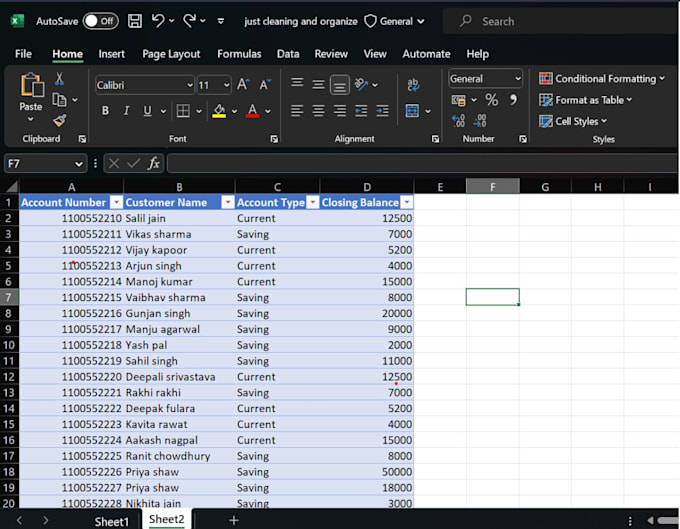
Task: Click Middle Align icon
Action: [x=318, y=84]
